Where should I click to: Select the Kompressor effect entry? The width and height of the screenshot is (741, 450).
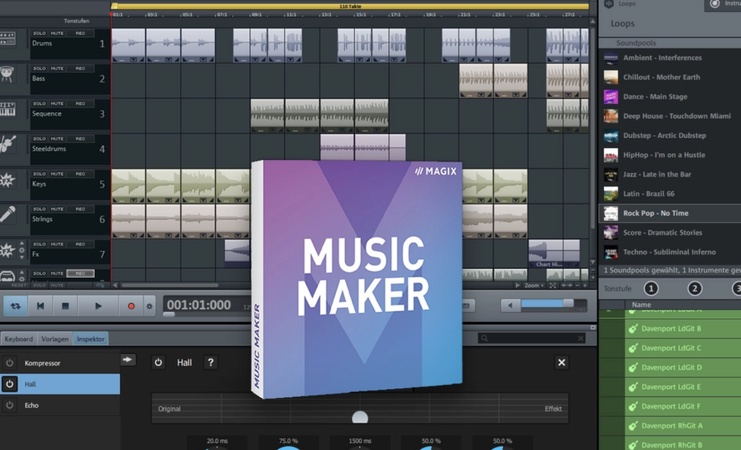pos(60,363)
